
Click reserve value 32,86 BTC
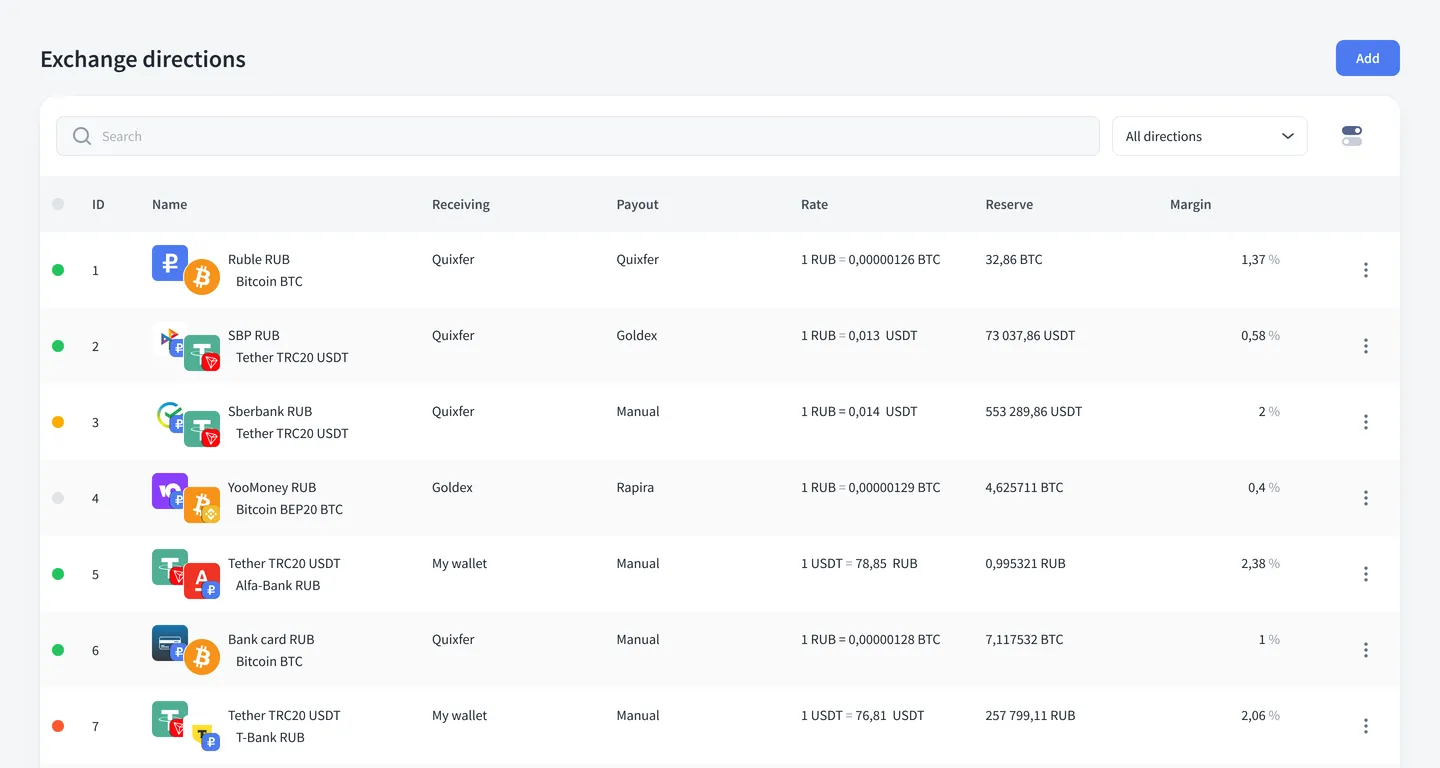[1014, 259]
